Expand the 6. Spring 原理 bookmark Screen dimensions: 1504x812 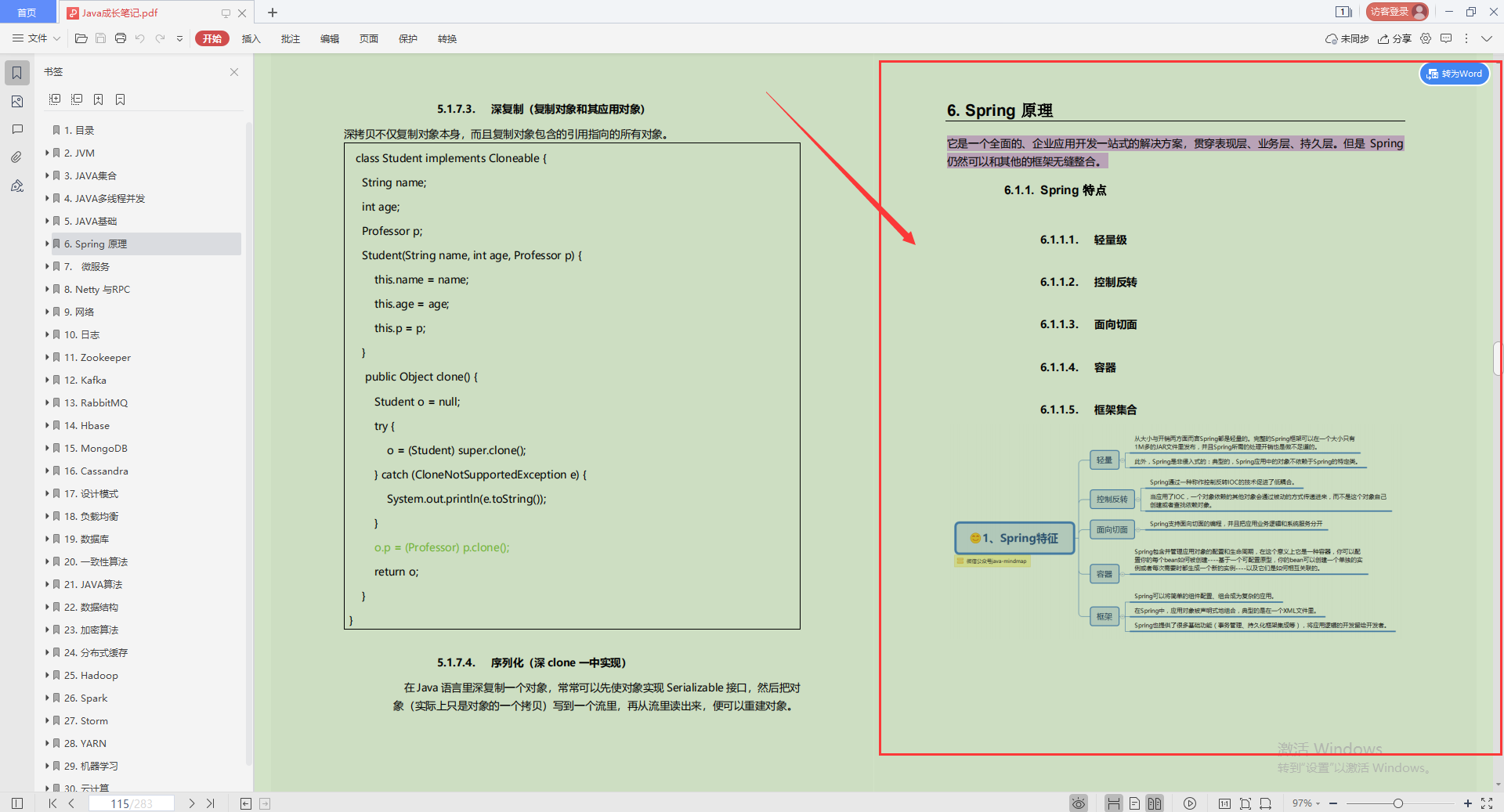[x=47, y=244]
